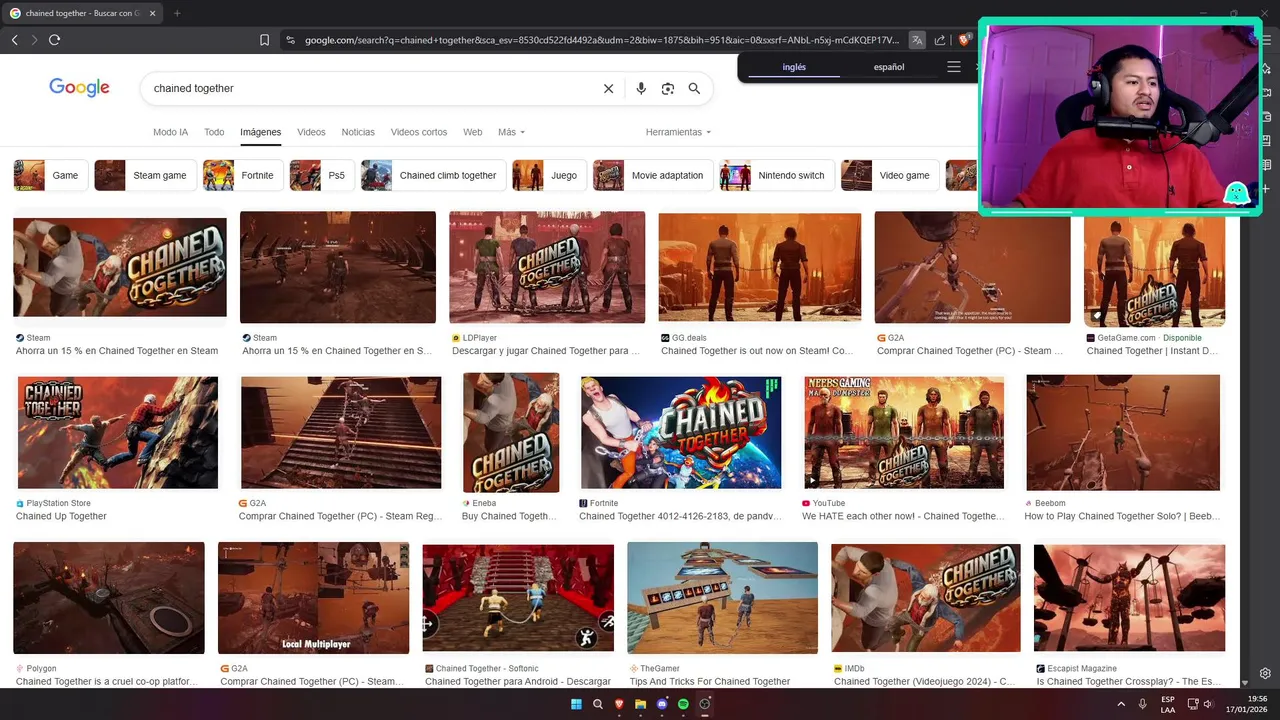Close the chained together tab
The width and height of the screenshot is (1280, 720).
coord(153,13)
